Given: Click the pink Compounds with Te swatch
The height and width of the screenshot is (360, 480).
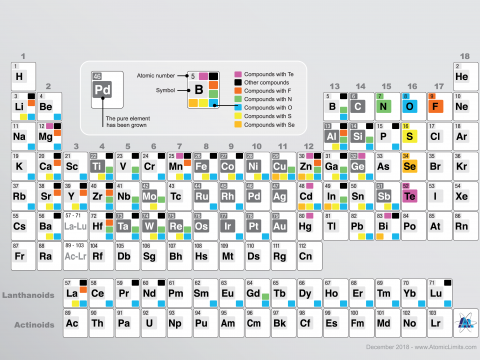Looking at the screenshot, I should click(x=238, y=74).
